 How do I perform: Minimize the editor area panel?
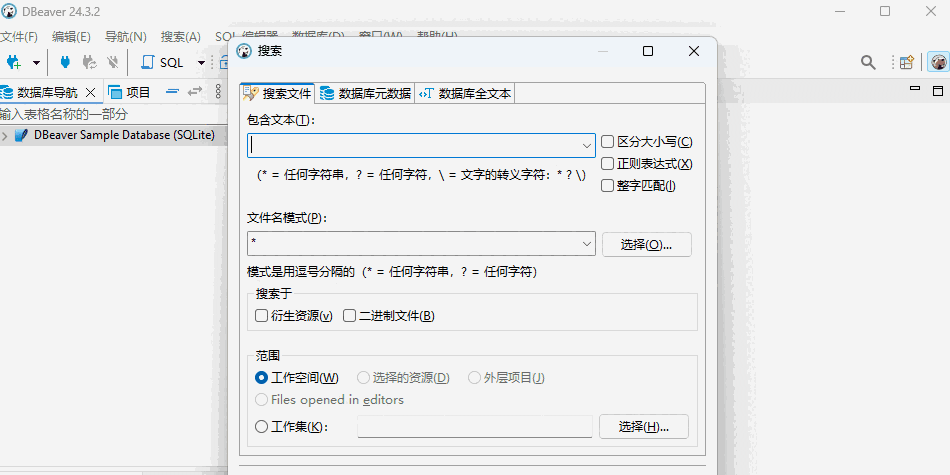(915, 90)
